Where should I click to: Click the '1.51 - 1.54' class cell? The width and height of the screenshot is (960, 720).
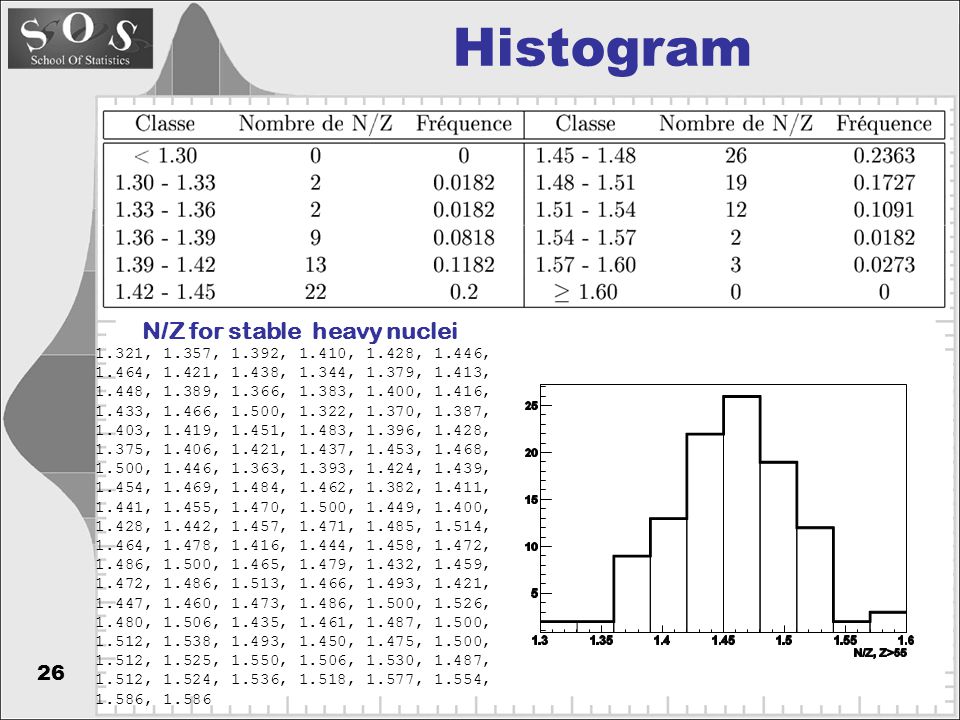click(586, 210)
